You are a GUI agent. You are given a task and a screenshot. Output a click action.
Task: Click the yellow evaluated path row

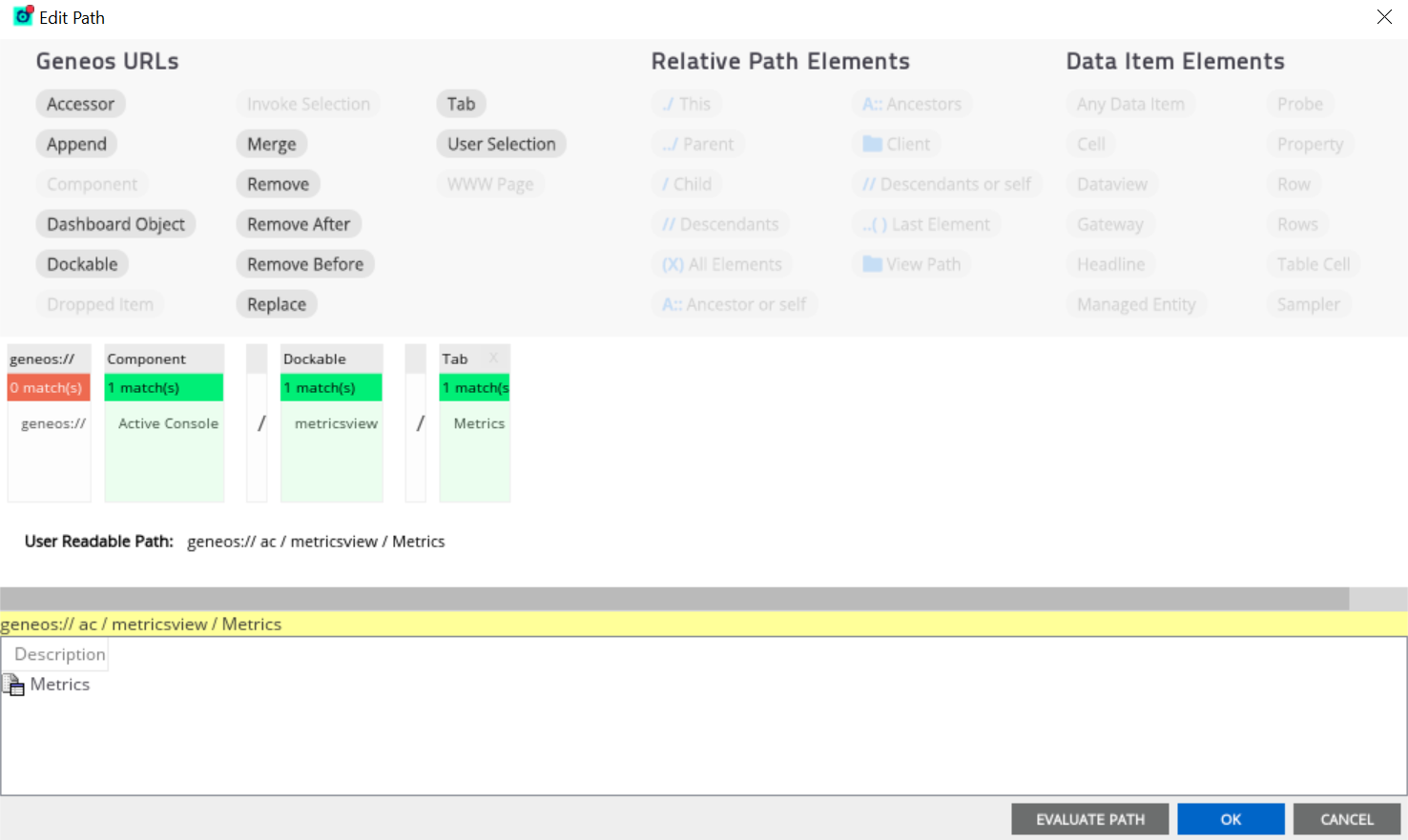click(x=704, y=625)
